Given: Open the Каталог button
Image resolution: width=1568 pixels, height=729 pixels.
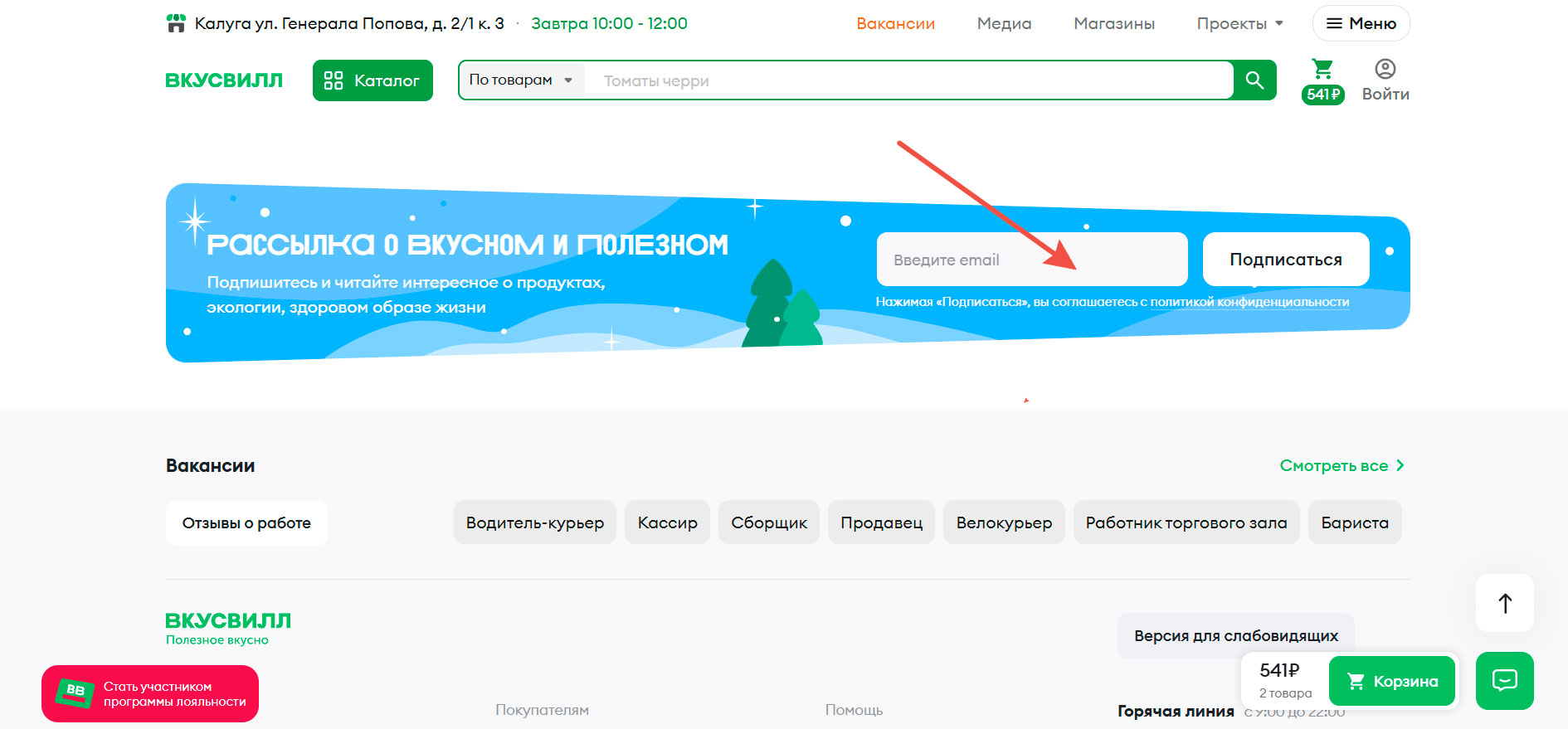Looking at the screenshot, I should tap(373, 80).
